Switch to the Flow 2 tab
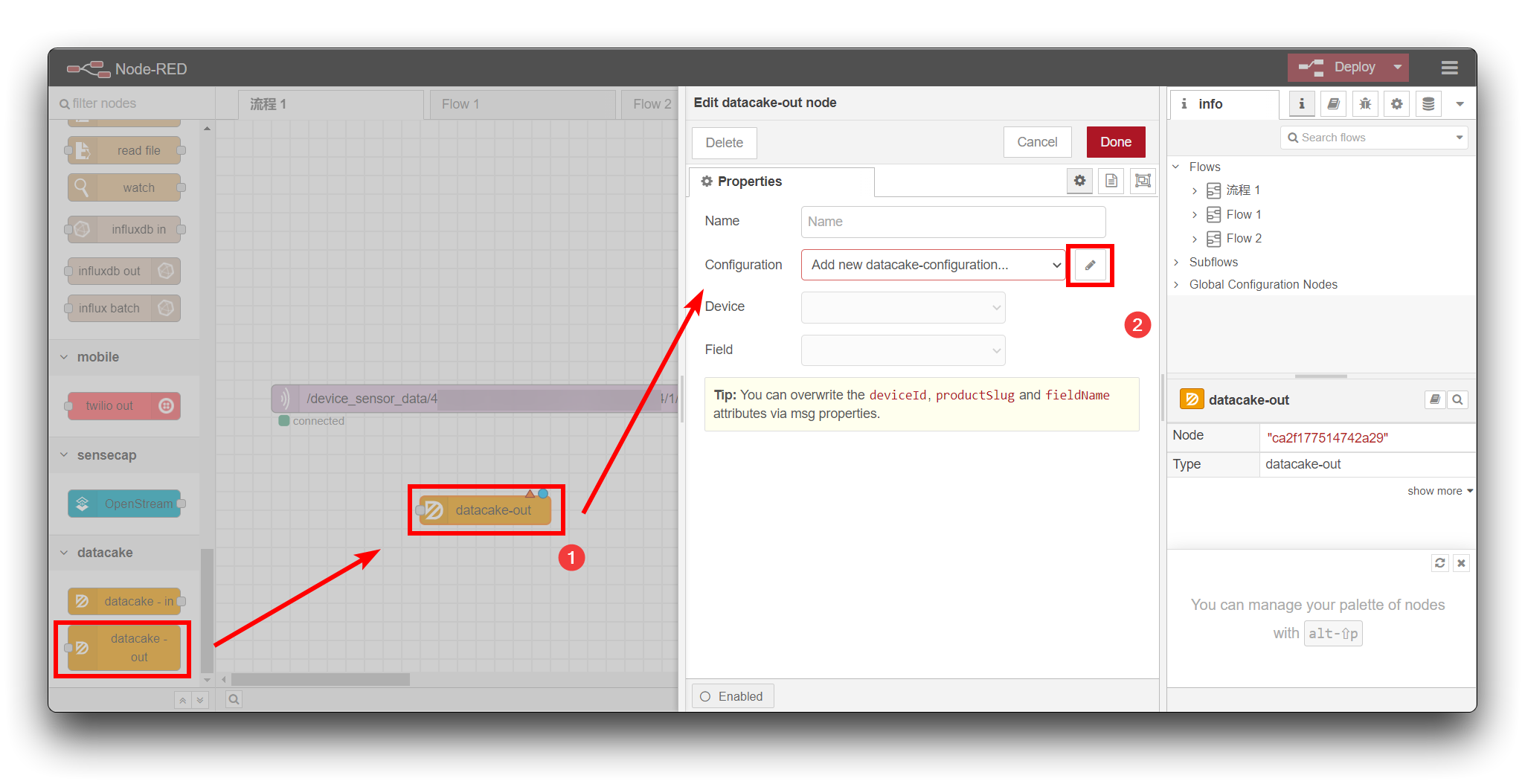 (649, 104)
